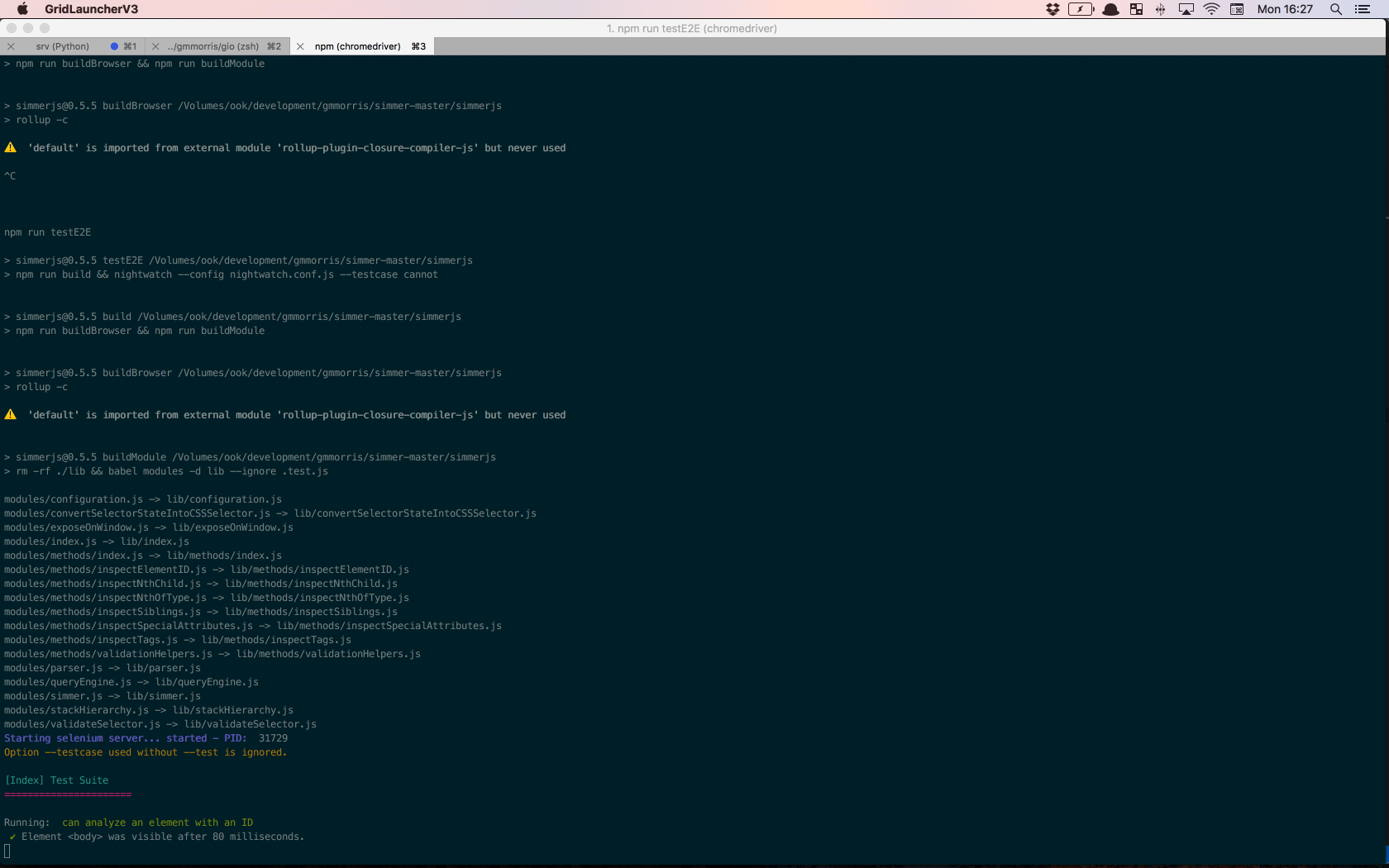The image size is (1389, 868).
Task: Open the hat-shaped menu bar icon
Action: [1111, 9]
